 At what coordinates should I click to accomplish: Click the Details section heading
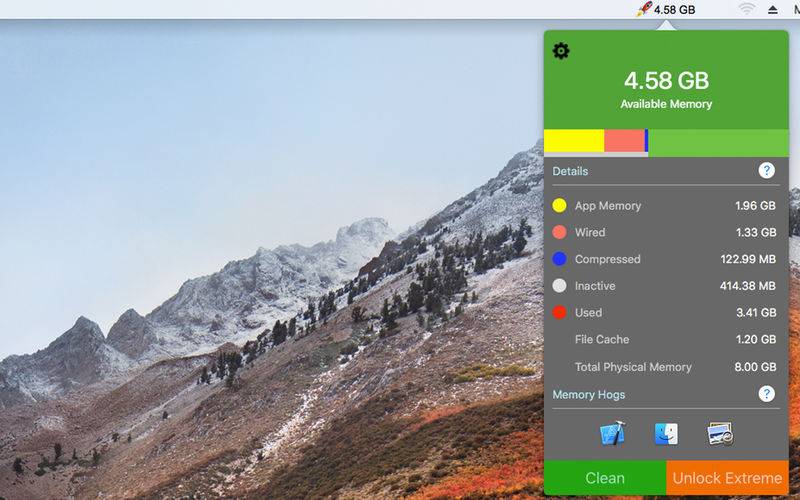point(570,171)
